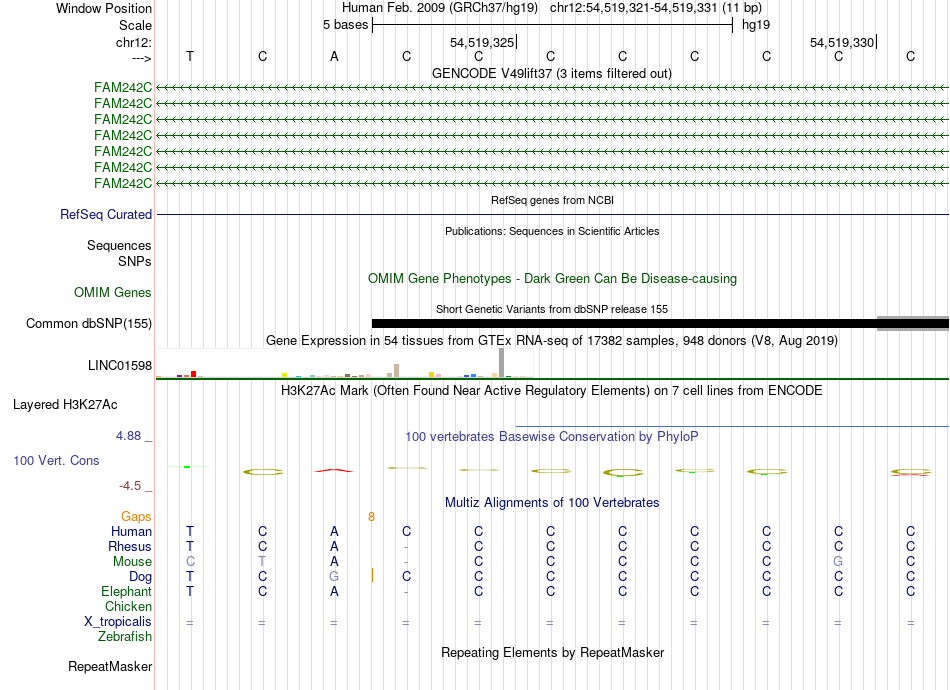
Task: Open the RefSeq Curated track label
Action: pyautogui.click(x=106, y=214)
